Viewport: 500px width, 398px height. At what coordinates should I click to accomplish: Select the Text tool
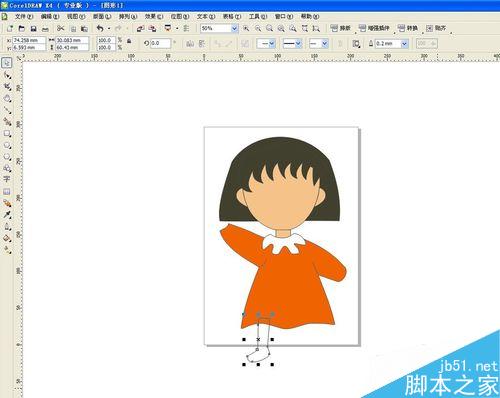pyautogui.click(x=7, y=179)
